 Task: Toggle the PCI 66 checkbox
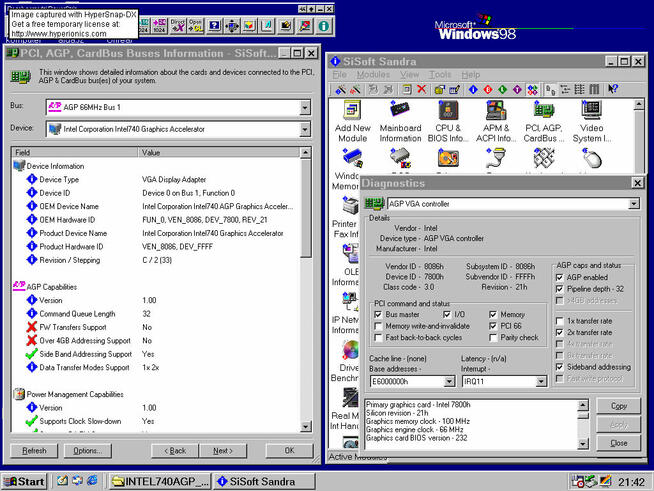[493, 326]
